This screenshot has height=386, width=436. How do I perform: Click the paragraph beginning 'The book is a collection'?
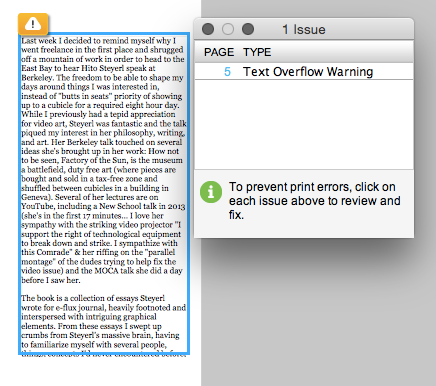coord(103,325)
